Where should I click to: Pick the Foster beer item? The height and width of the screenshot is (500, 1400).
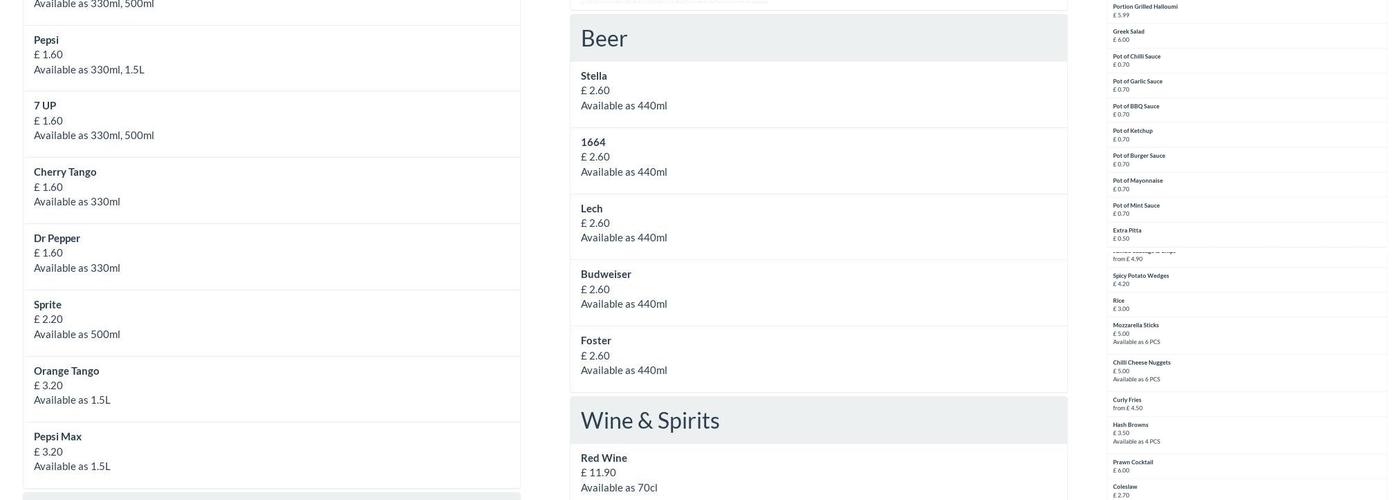click(596, 341)
